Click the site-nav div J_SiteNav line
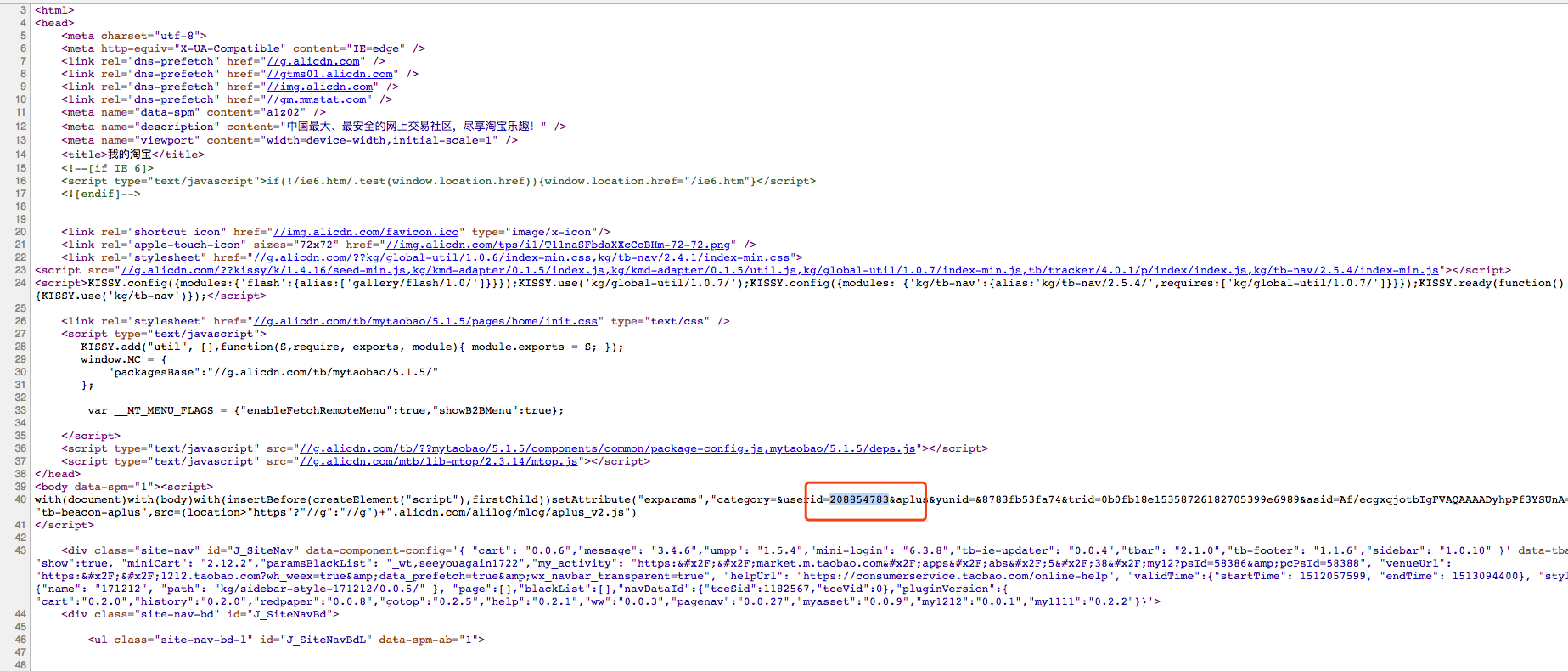 point(814,550)
